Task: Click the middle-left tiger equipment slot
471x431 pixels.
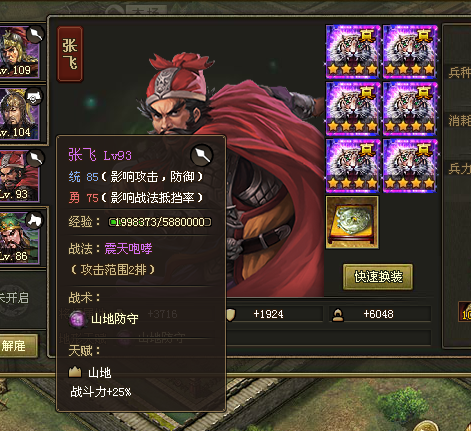Action: [353, 109]
